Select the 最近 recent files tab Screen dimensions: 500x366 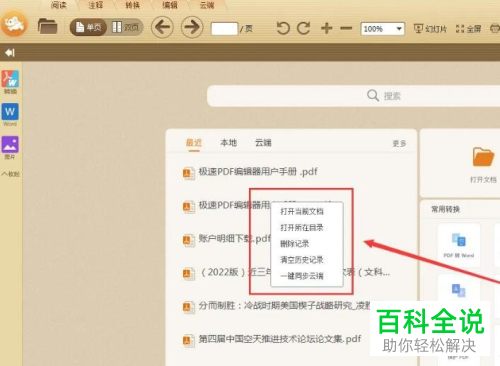tap(194, 143)
